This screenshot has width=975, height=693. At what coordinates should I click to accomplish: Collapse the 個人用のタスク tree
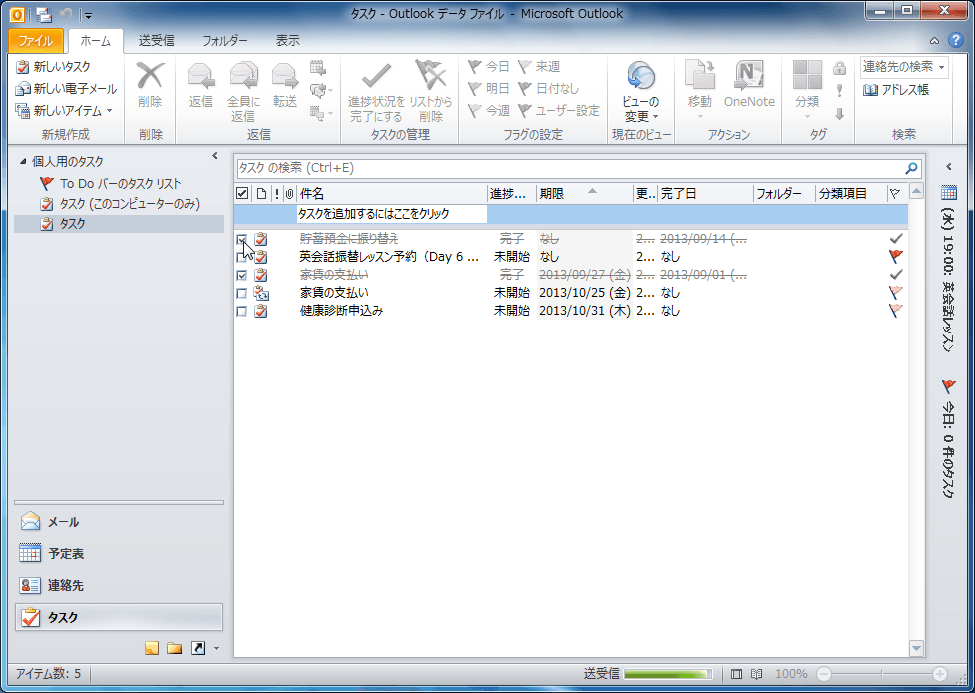click(x=23, y=162)
